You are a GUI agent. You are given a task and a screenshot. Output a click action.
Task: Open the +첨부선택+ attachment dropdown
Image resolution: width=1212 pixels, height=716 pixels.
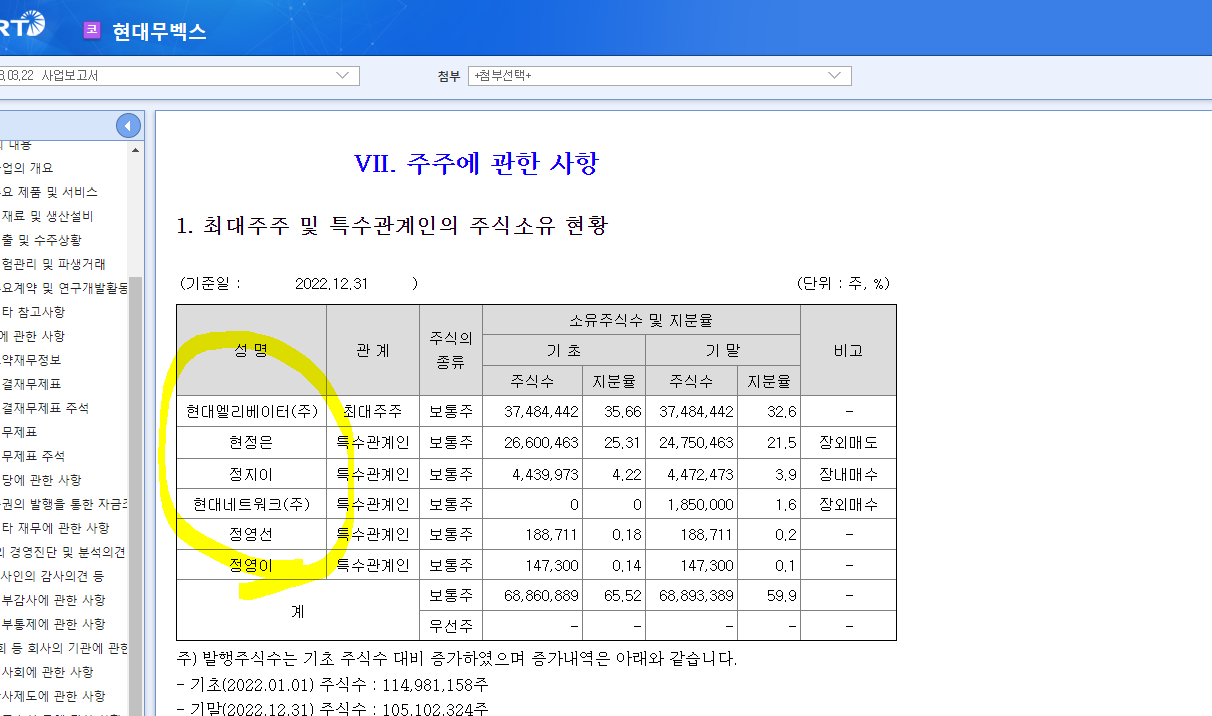click(x=660, y=76)
